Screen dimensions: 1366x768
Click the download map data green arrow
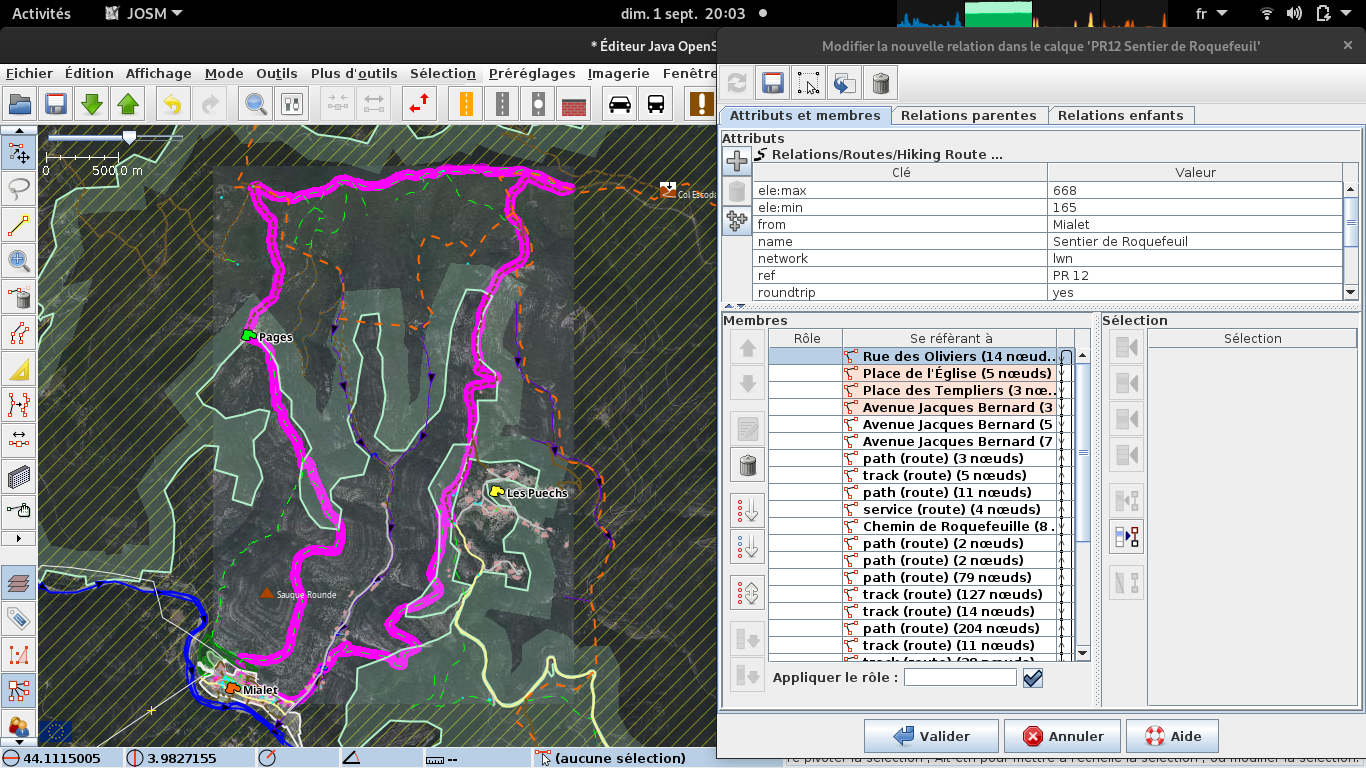tap(91, 104)
